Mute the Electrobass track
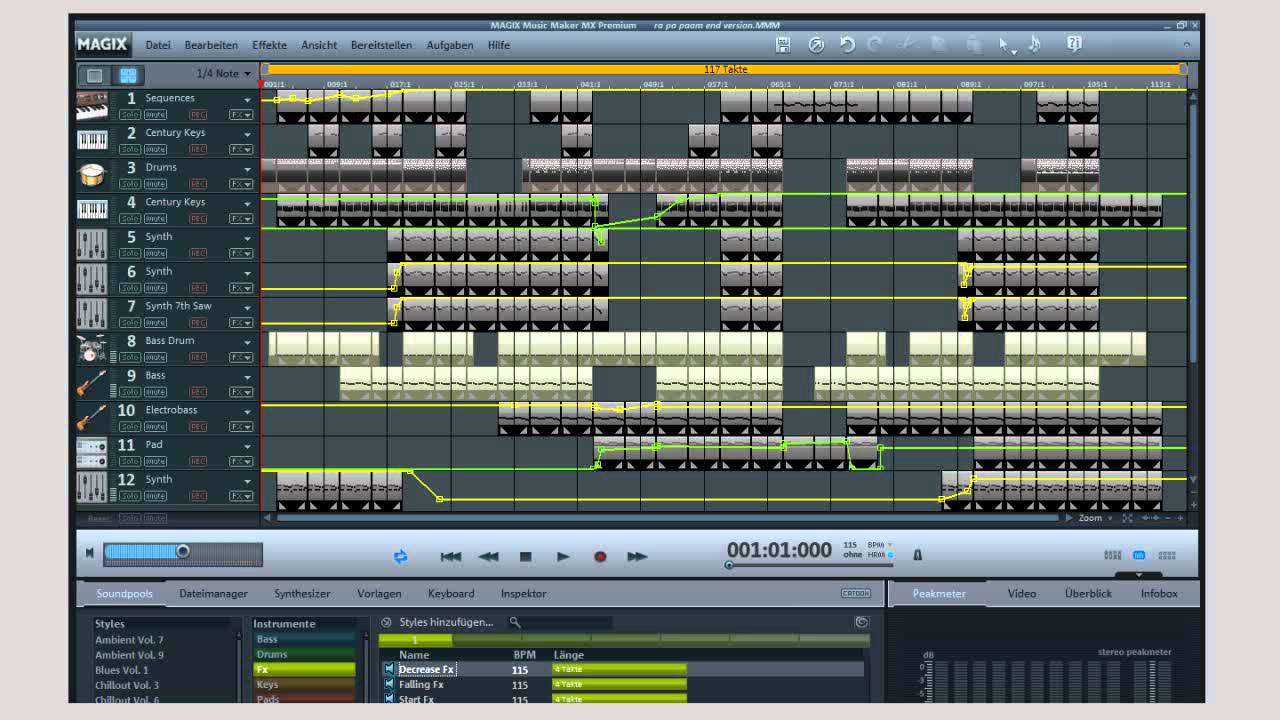This screenshot has height=720, width=1280. [x=156, y=427]
